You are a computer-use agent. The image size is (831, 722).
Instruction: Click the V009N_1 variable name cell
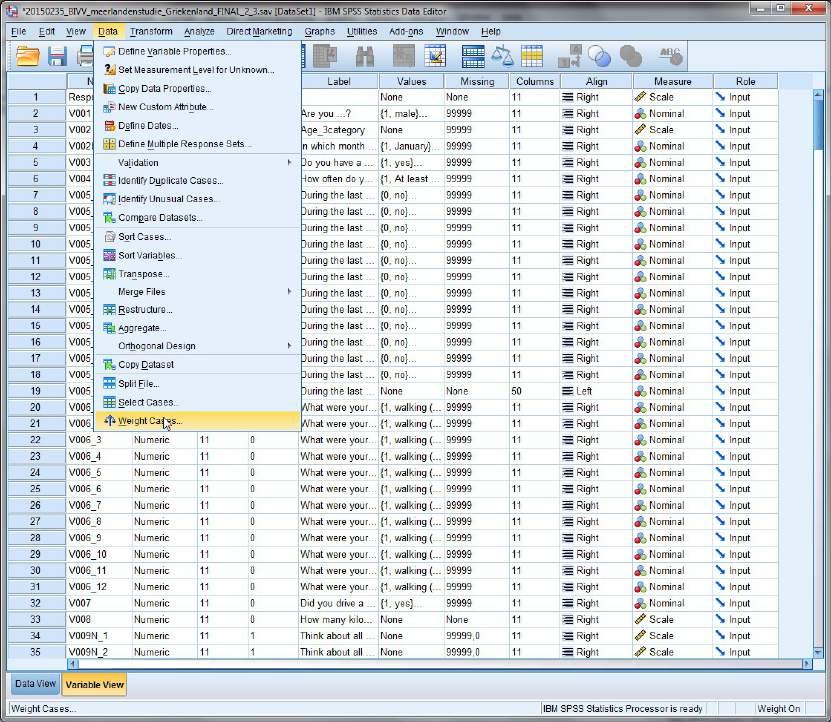99,636
